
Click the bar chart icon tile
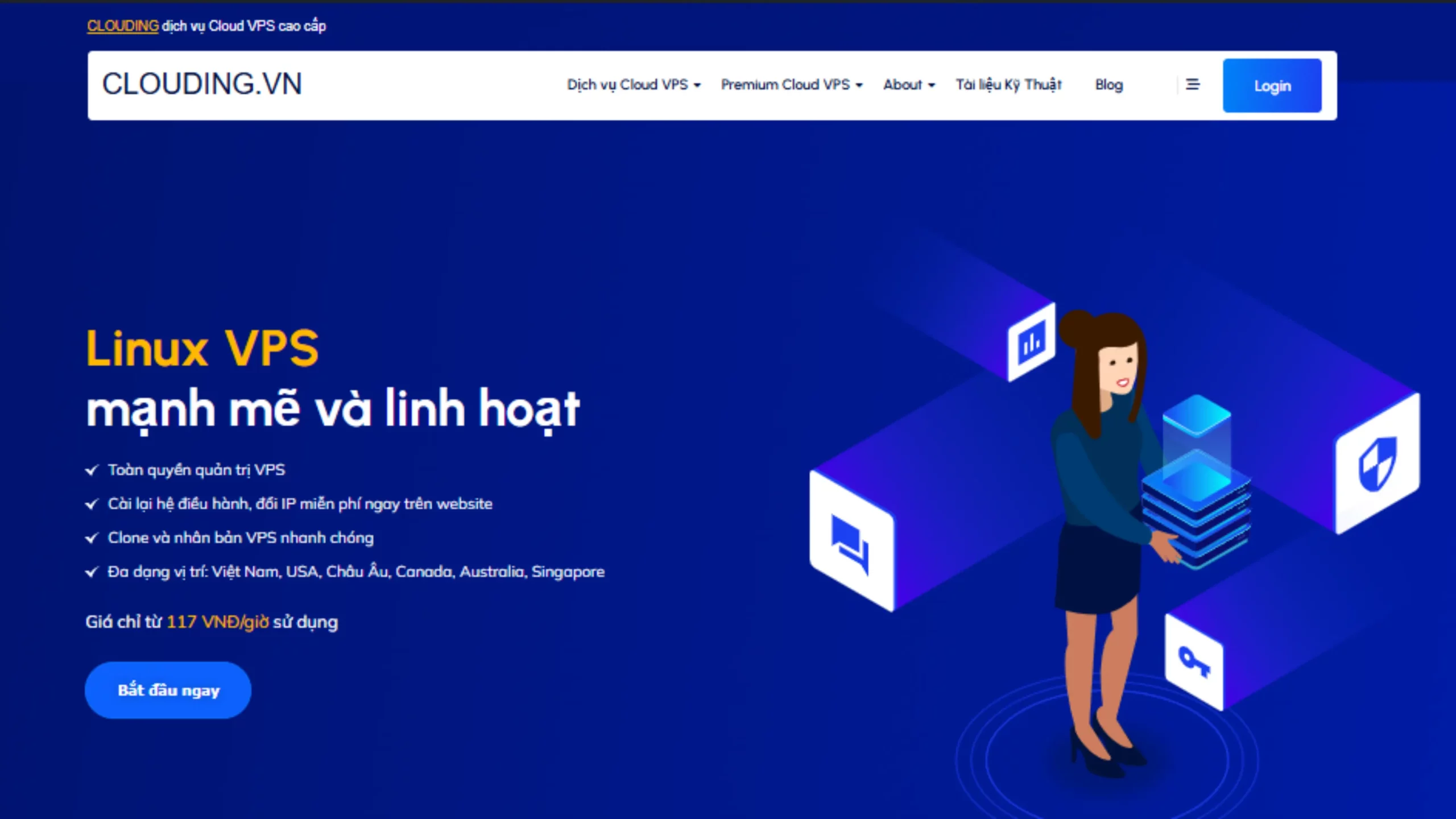[1031, 343]
